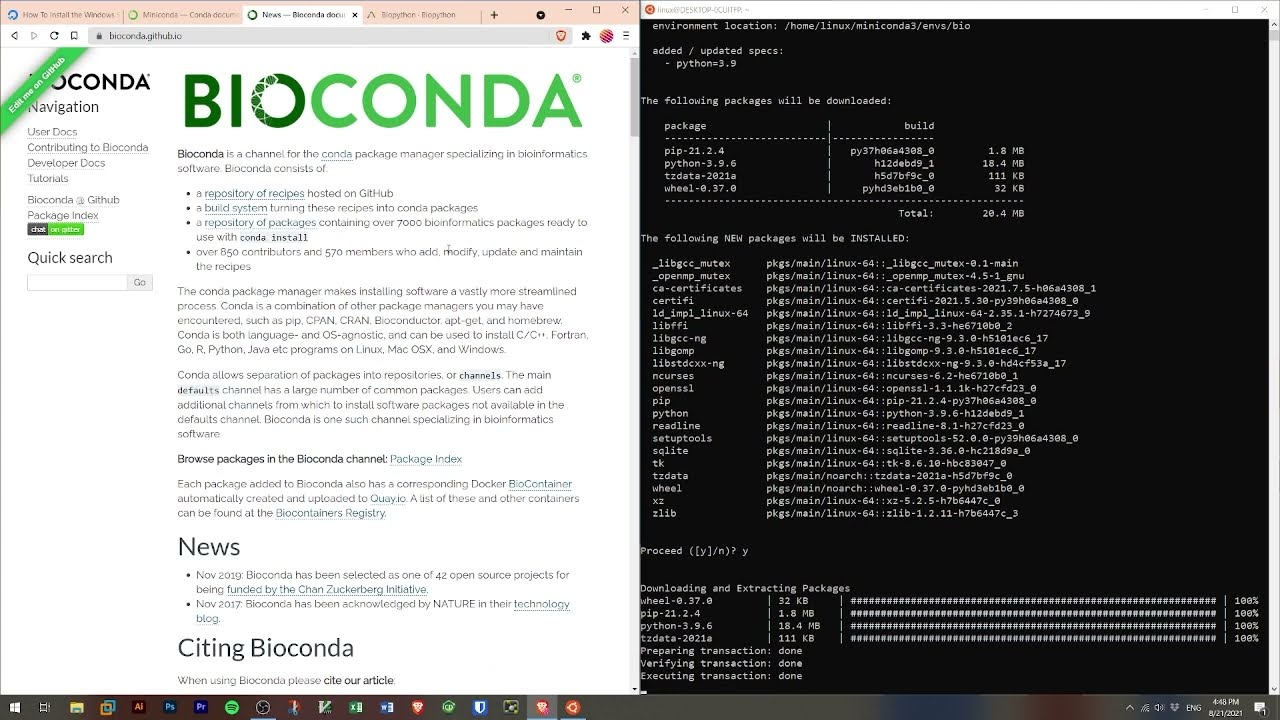This screenshot has height=720, width=1280.
Task: Open the build system link
Action: [x=235, y=208]
